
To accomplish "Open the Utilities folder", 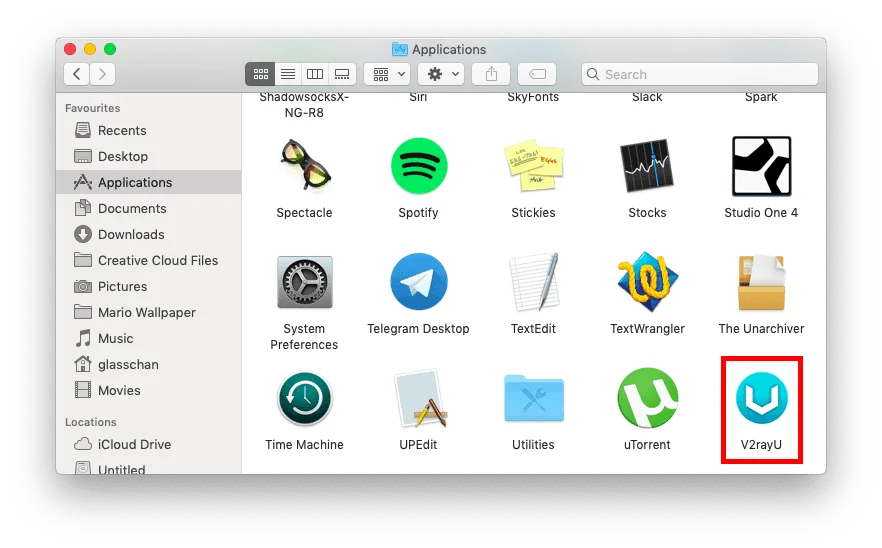I will [x=533, y=398].
